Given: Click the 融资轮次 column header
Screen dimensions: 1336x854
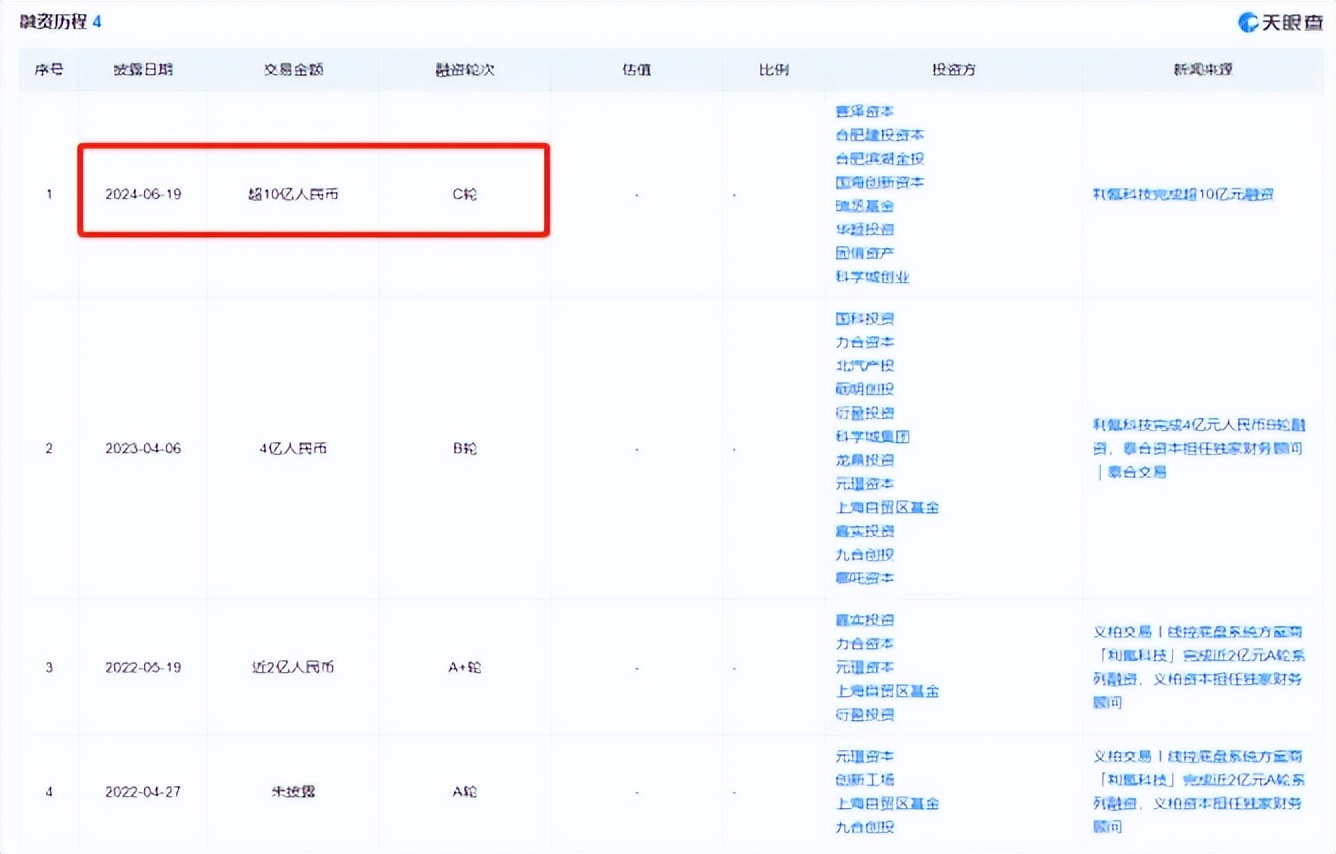Looking at the screenshot, I should [465, 70].
